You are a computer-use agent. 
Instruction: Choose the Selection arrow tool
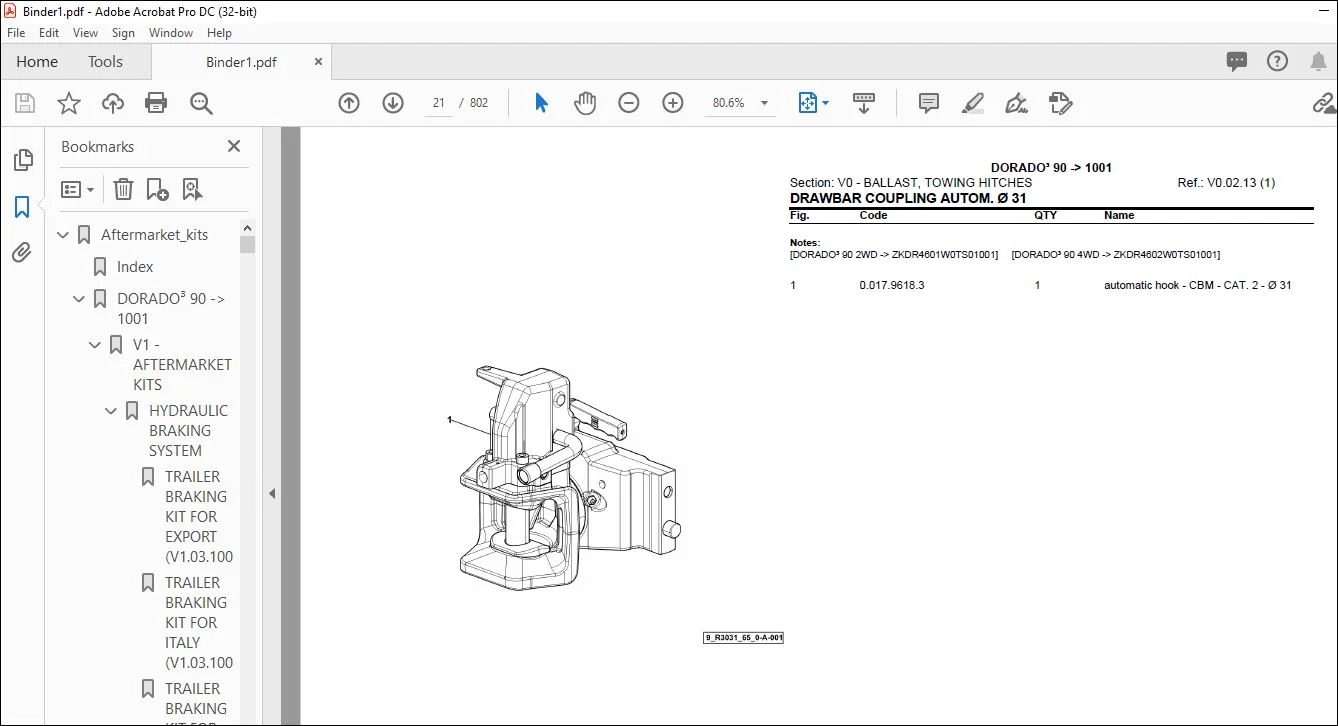pos(541,103)
